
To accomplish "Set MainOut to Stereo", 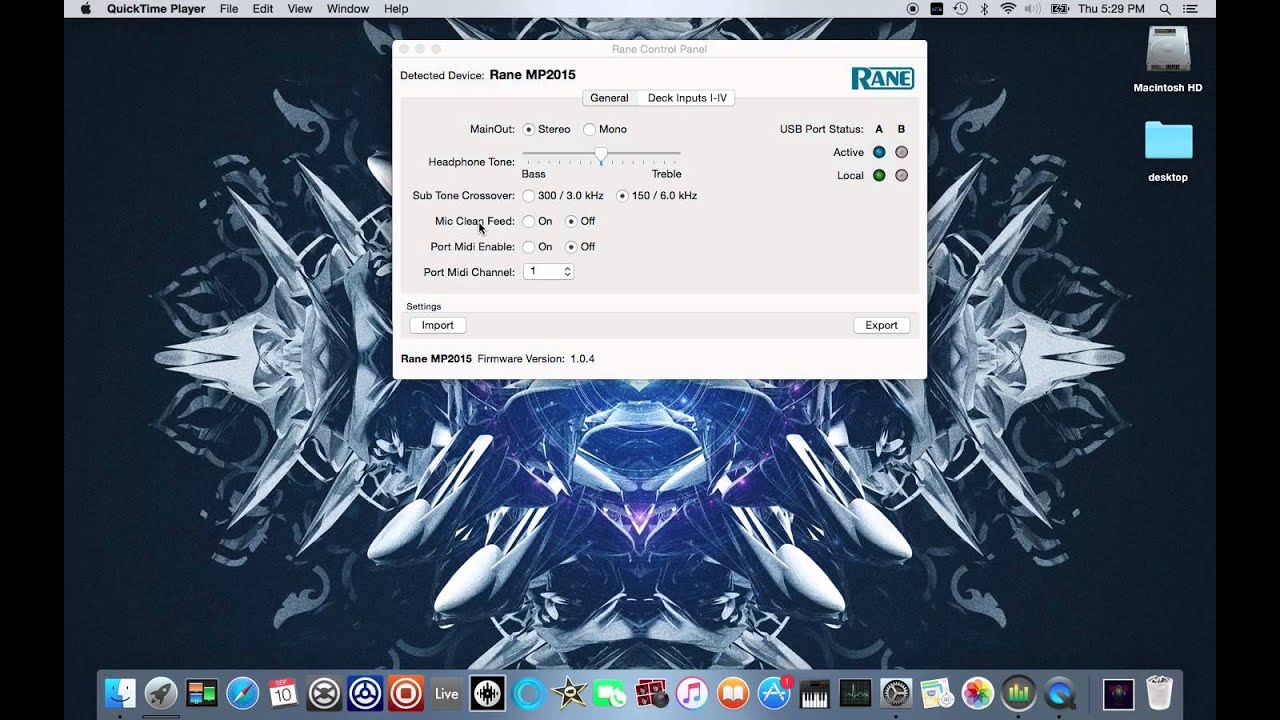I will coord(529,129).
